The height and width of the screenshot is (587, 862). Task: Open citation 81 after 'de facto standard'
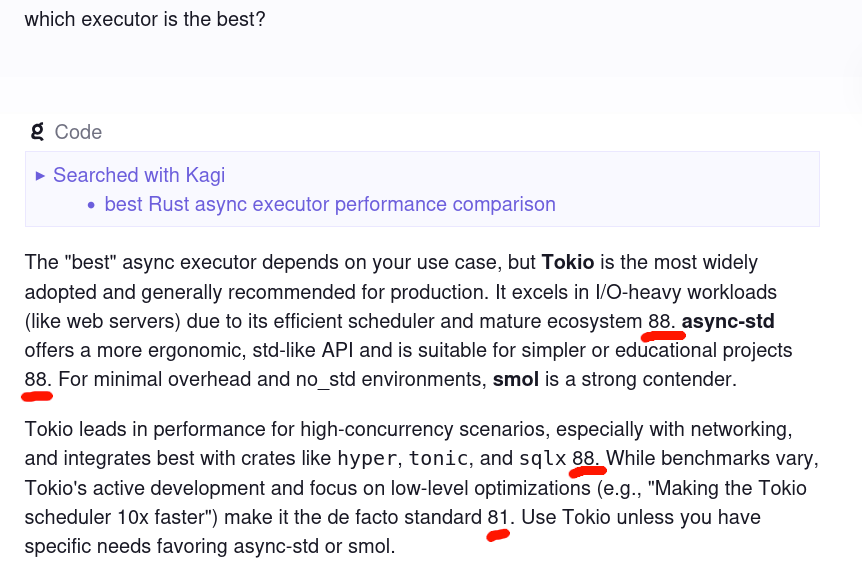pos(497,518)
